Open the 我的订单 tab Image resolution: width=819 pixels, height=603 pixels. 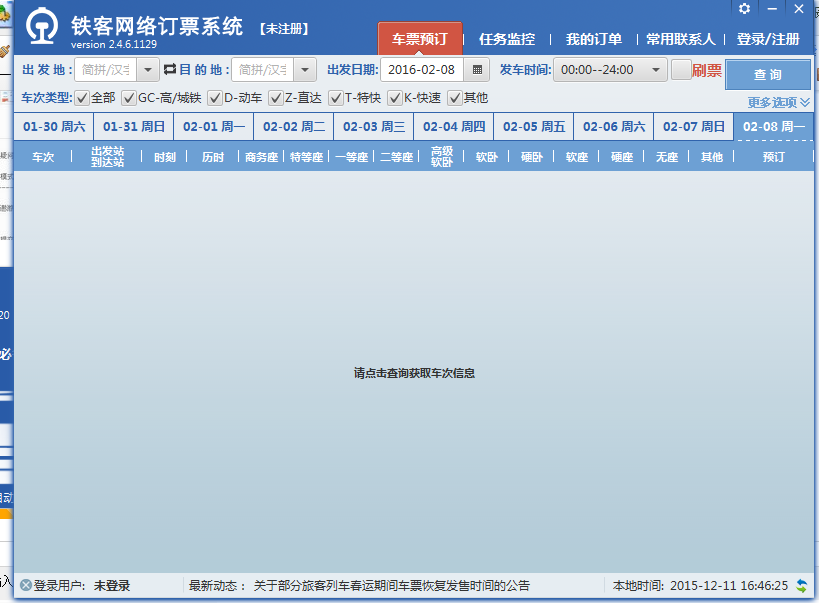(x=594, y=40)
